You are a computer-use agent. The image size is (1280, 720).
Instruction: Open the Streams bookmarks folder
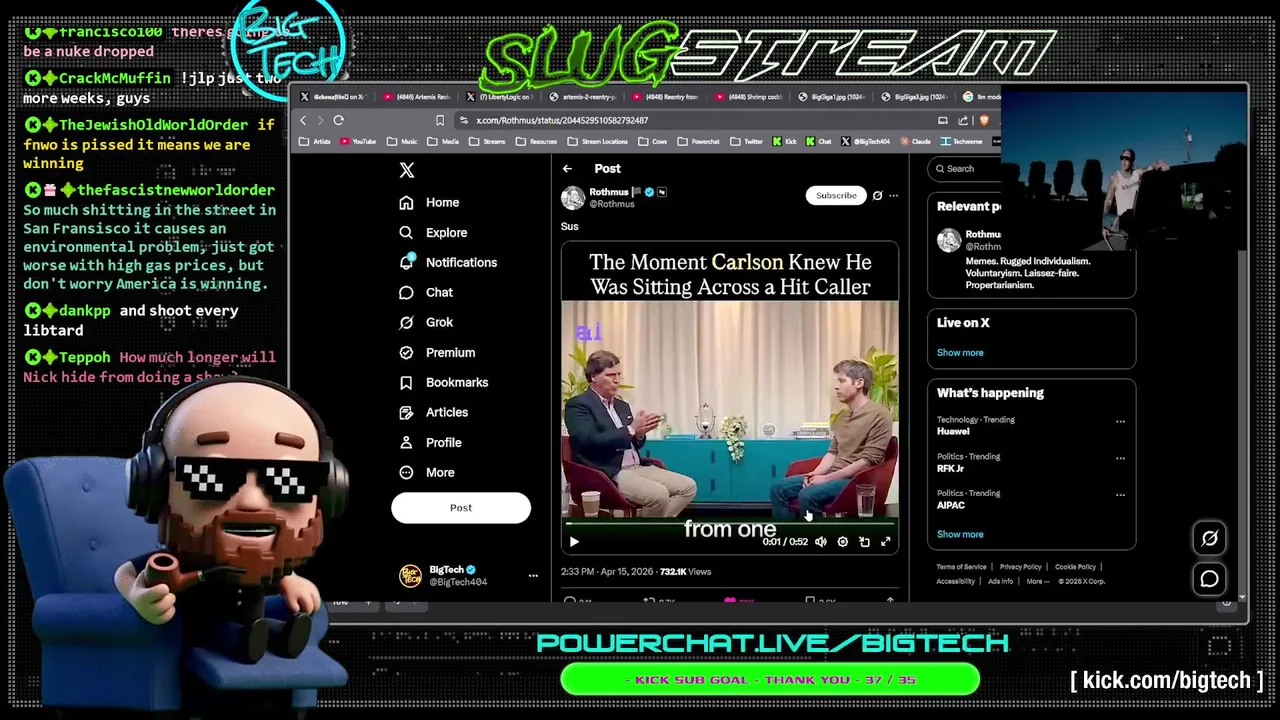(x=489, y=142)
